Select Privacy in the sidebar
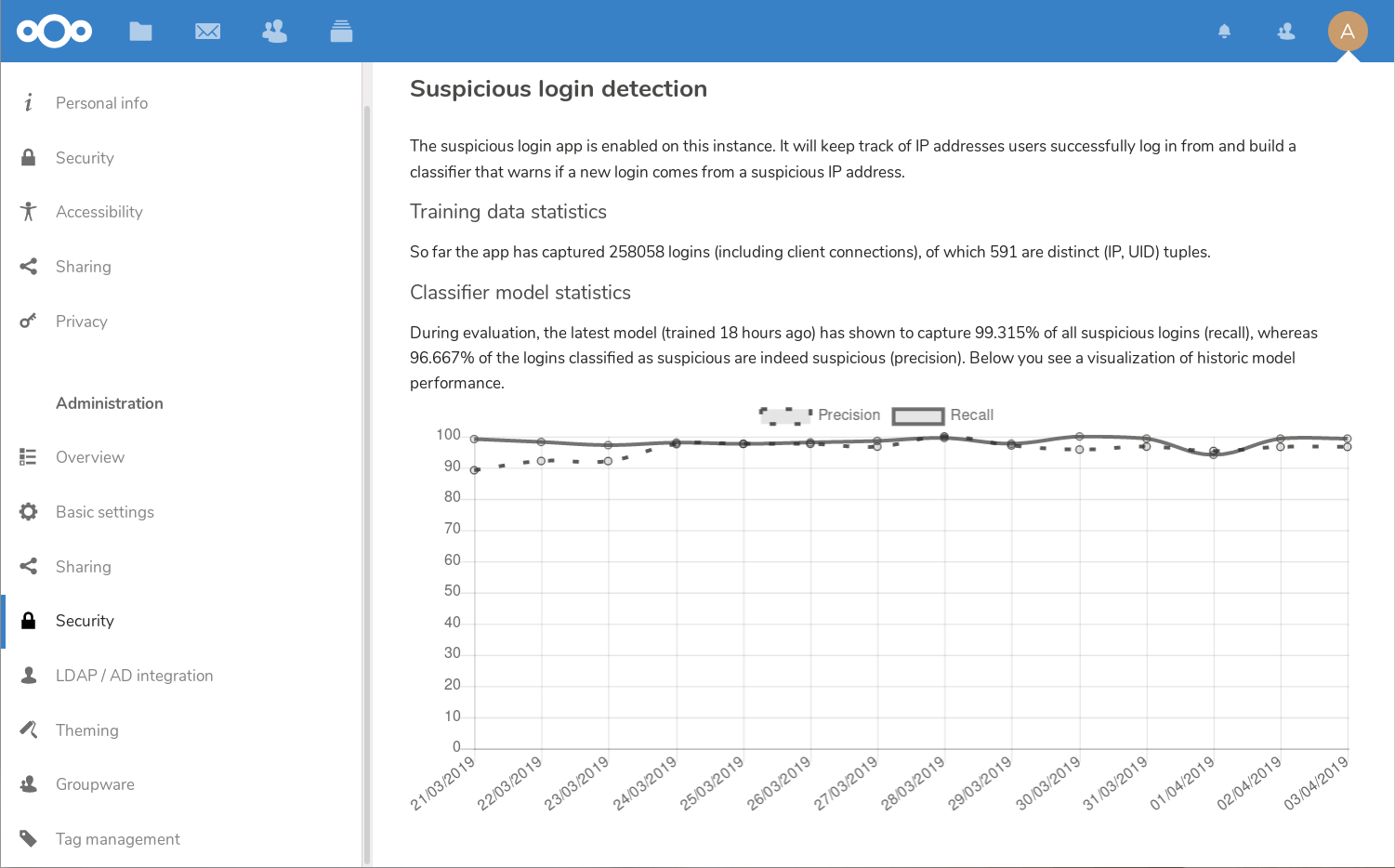Screen dimensions: 1395x868 click(82, 321)
